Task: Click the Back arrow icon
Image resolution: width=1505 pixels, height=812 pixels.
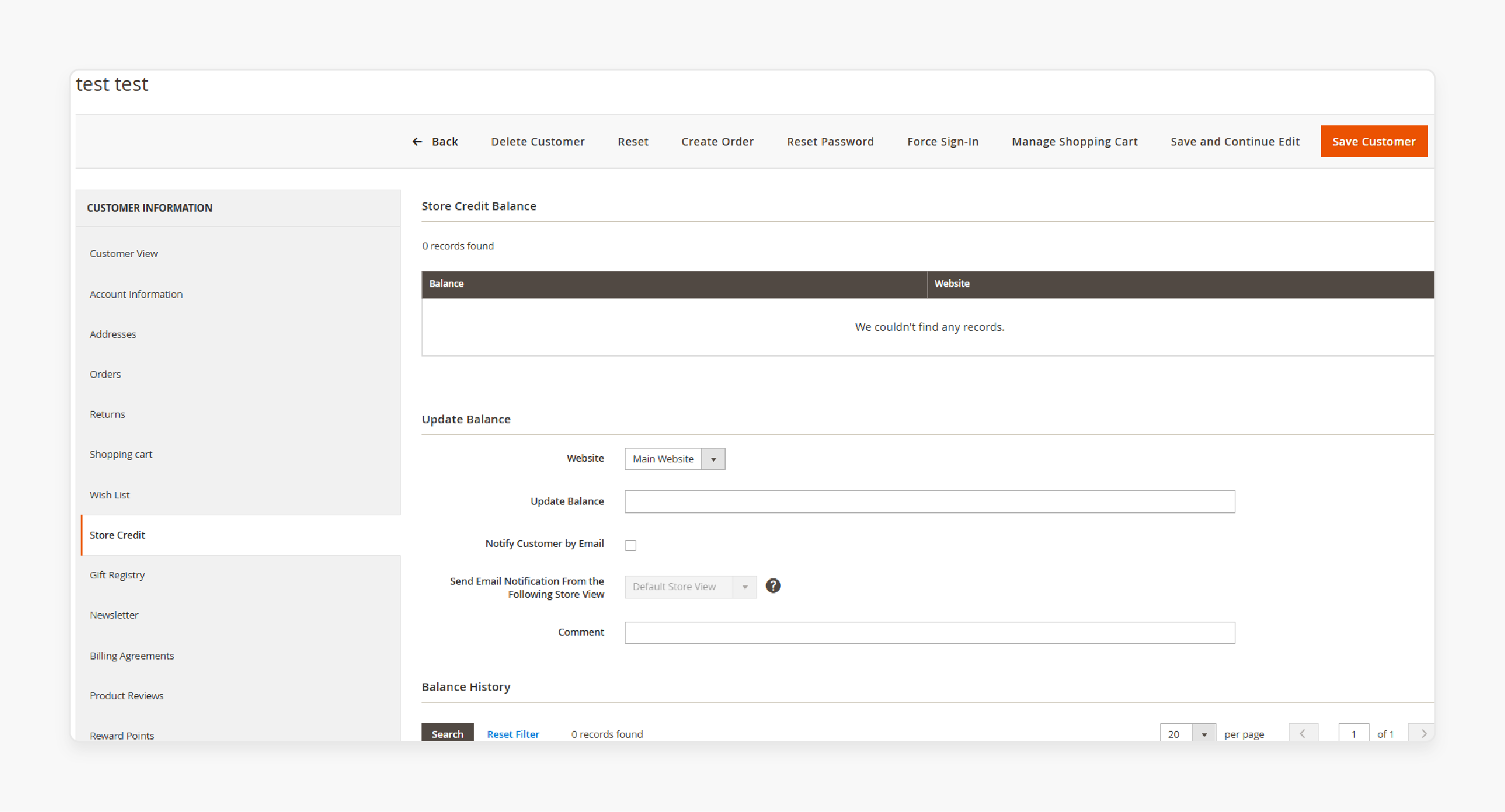Action: (417, 142)
